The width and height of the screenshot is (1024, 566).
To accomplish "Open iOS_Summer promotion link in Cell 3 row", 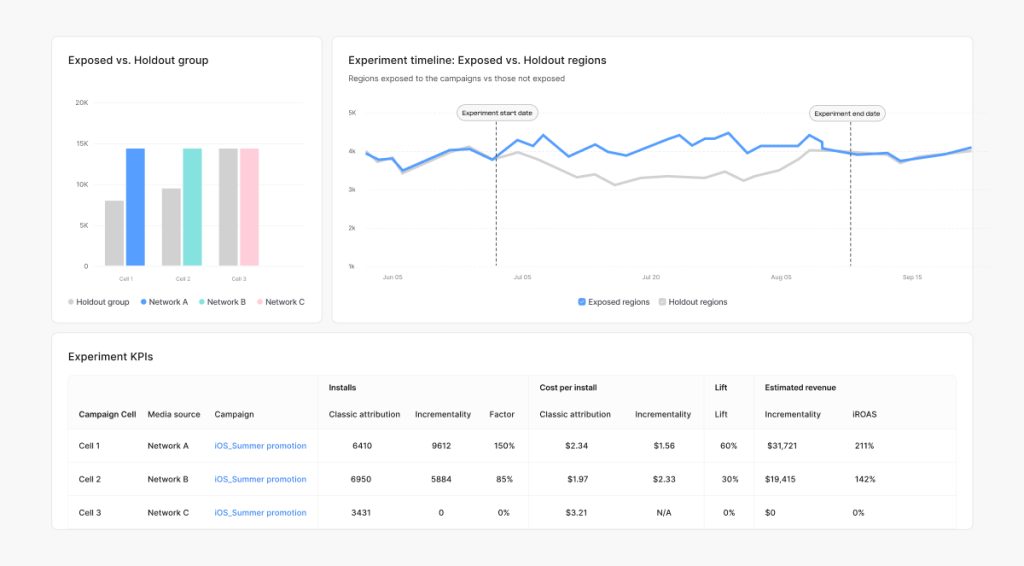I will [x=260, y=513].
